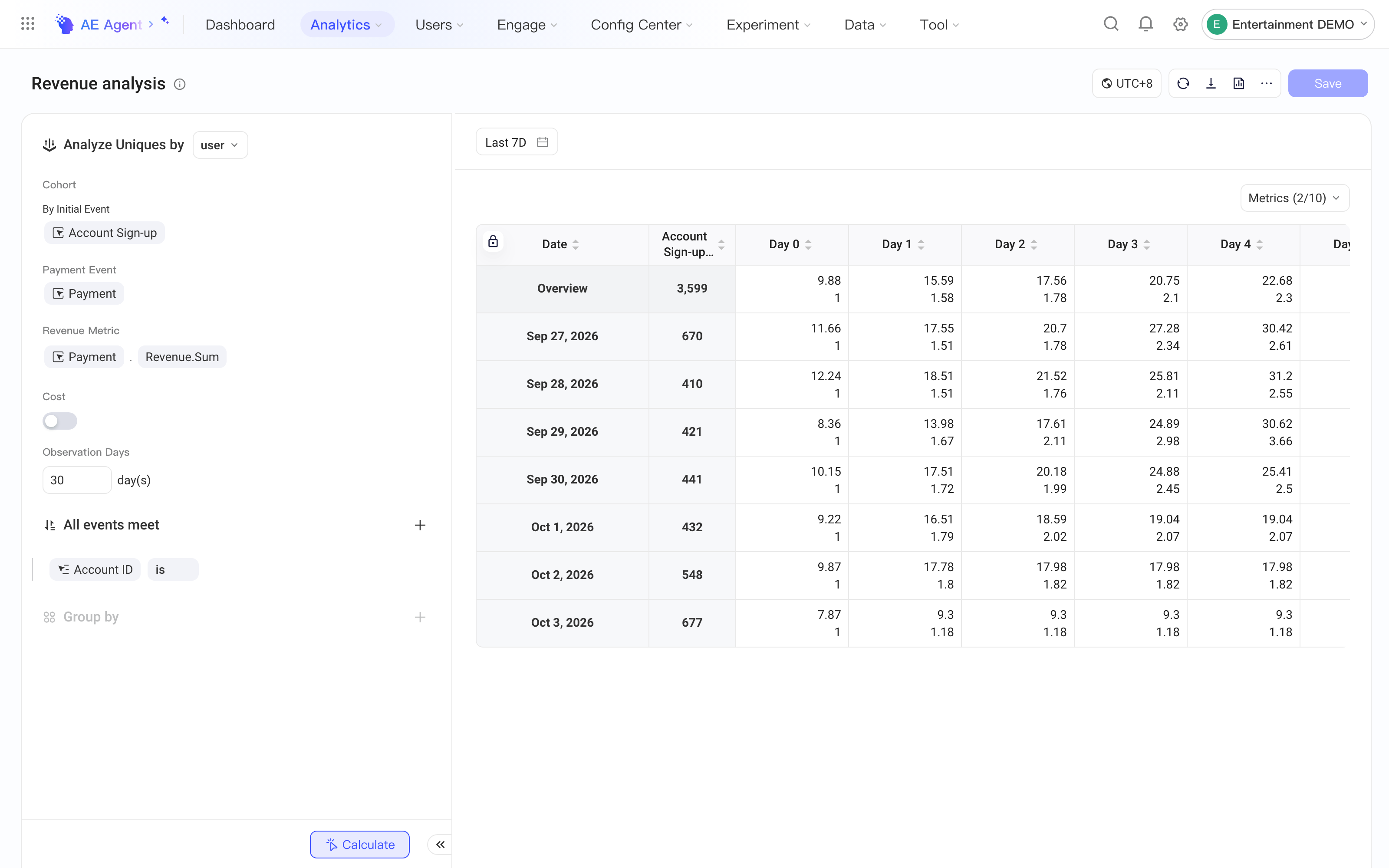Open the apps grid launcher icon
This screenshot has height=868, width=1389.
pos(27,24)
